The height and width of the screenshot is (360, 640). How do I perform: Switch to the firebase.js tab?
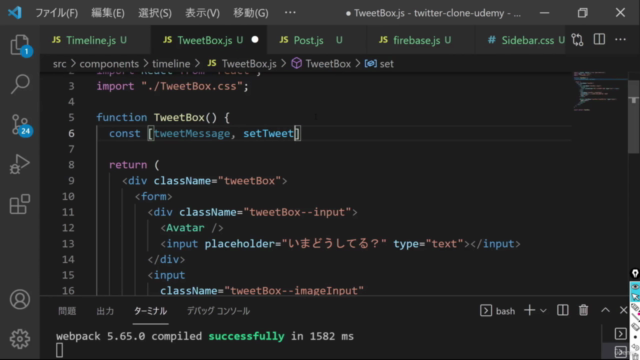click(x=415, y=40)
